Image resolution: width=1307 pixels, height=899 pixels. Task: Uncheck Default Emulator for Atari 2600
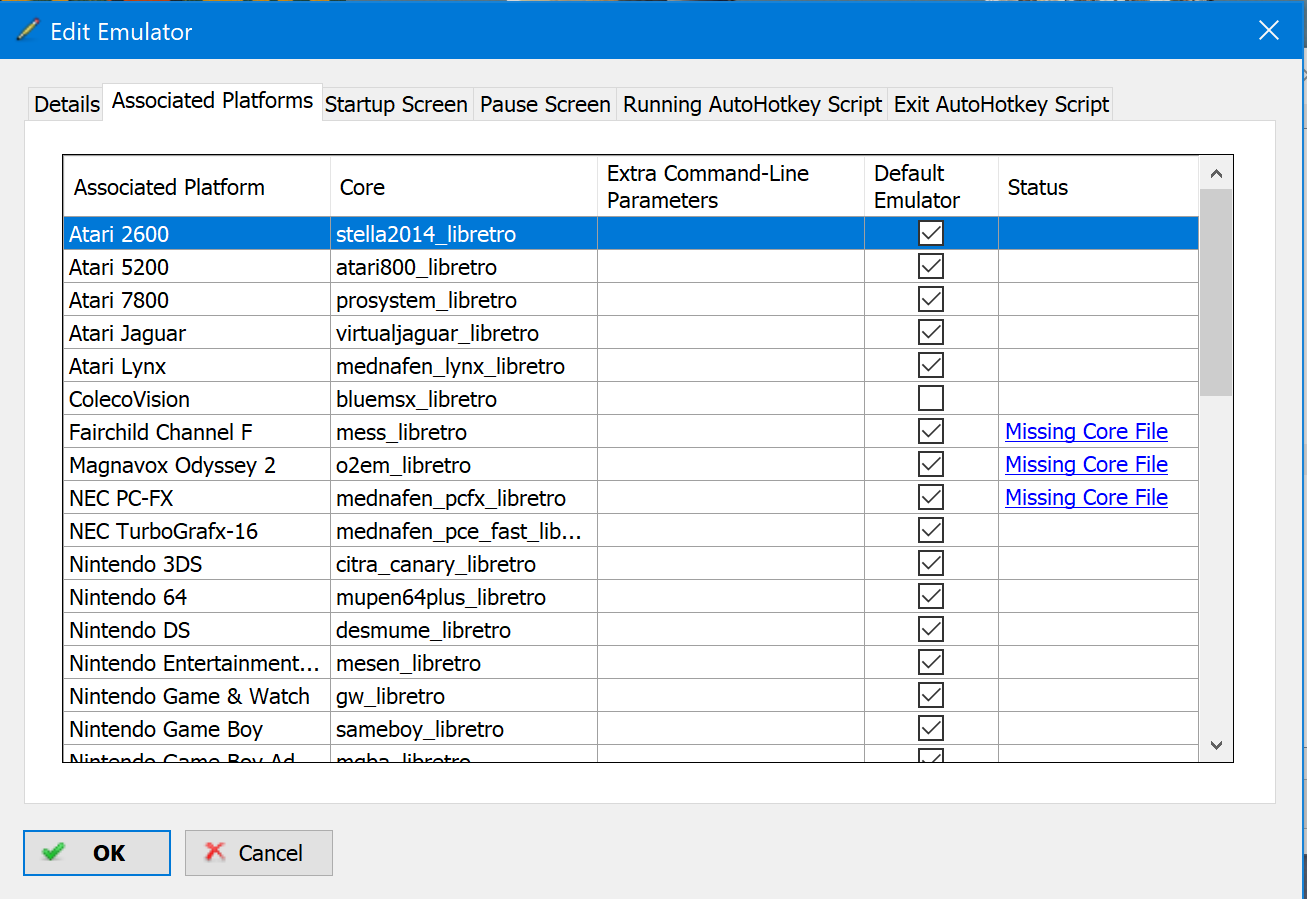click(931, 234)
